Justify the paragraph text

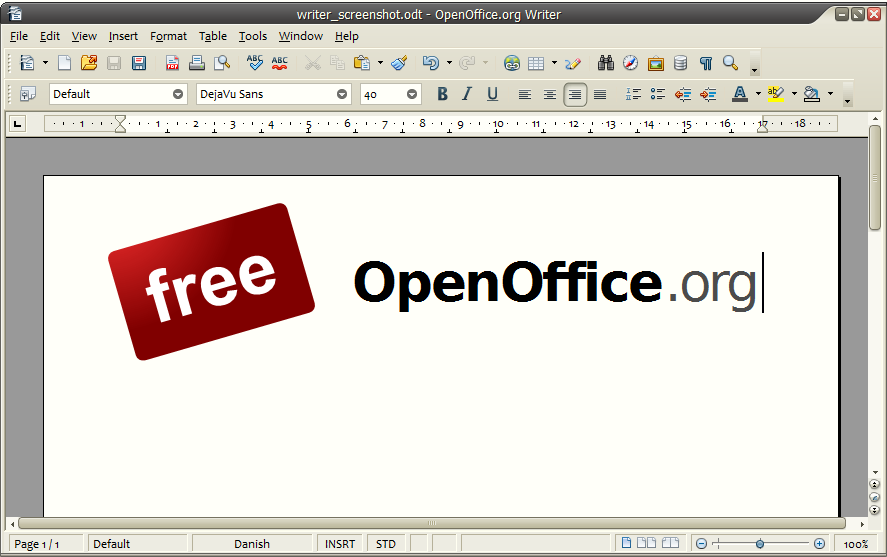[600, 94]
